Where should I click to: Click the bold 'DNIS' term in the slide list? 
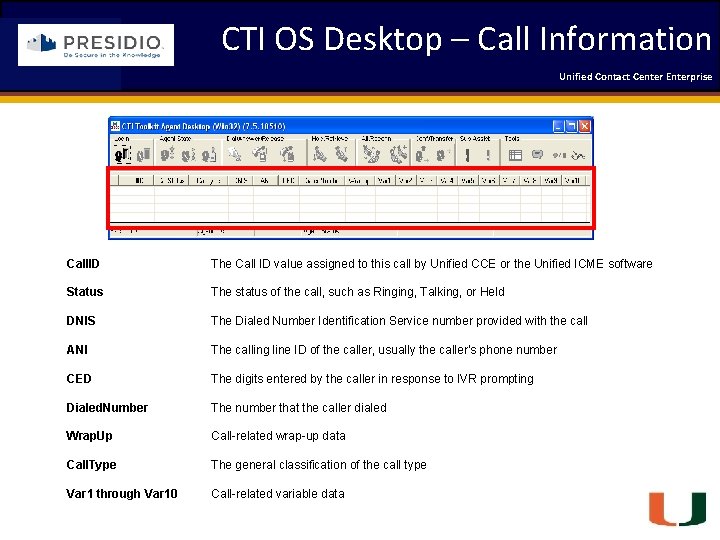[x=81, y=321]
